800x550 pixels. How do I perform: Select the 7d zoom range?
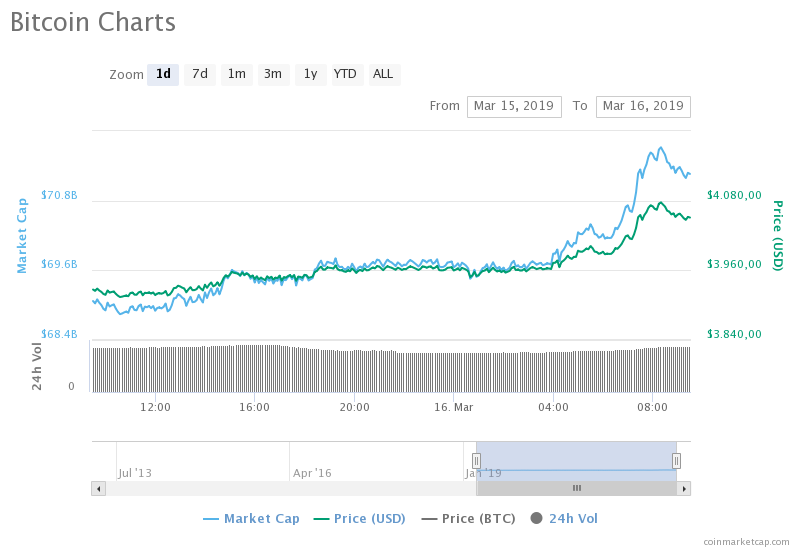click(199, 74)
